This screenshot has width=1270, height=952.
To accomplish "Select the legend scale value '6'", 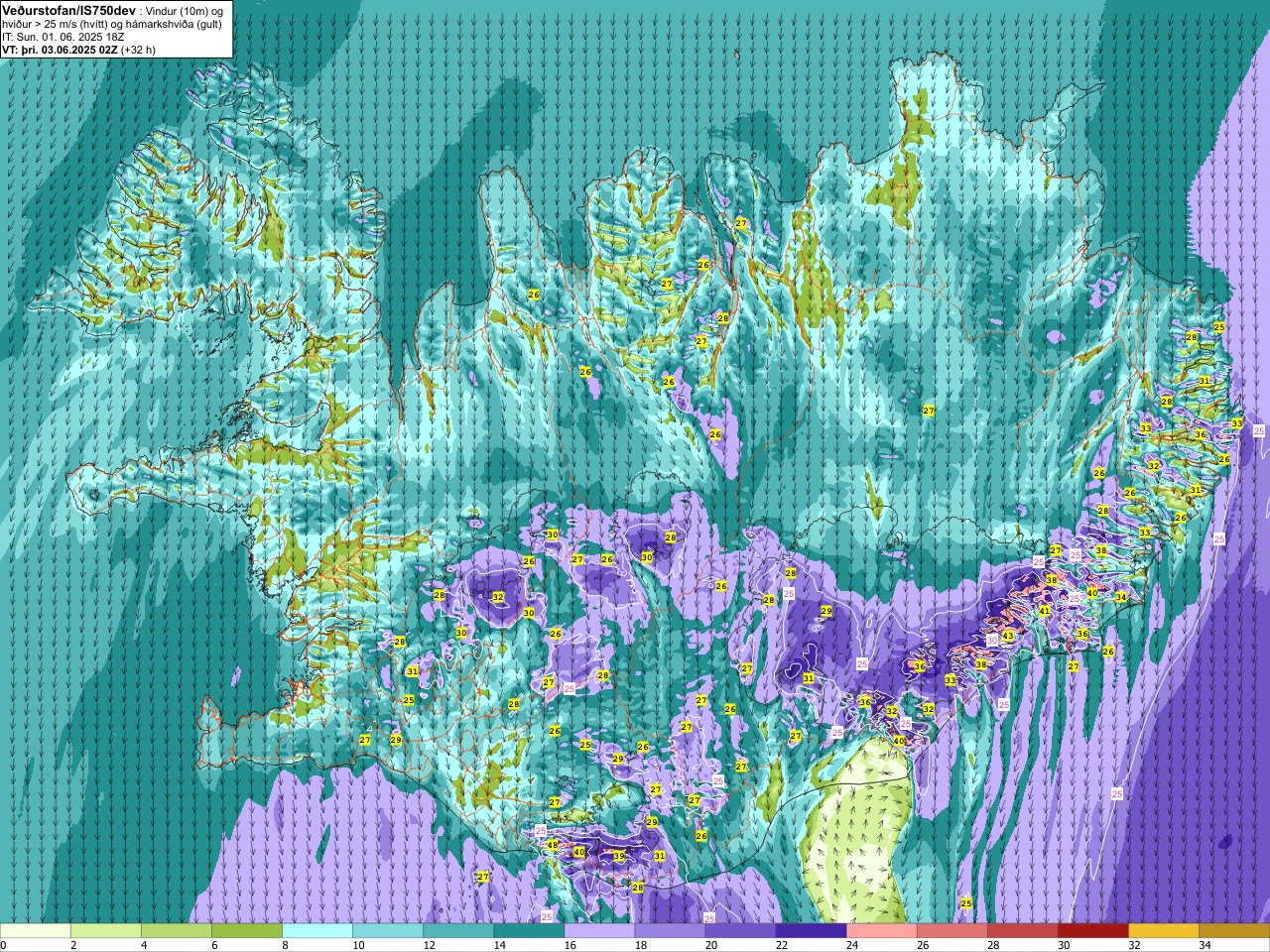I will click(x=212, y=945).
